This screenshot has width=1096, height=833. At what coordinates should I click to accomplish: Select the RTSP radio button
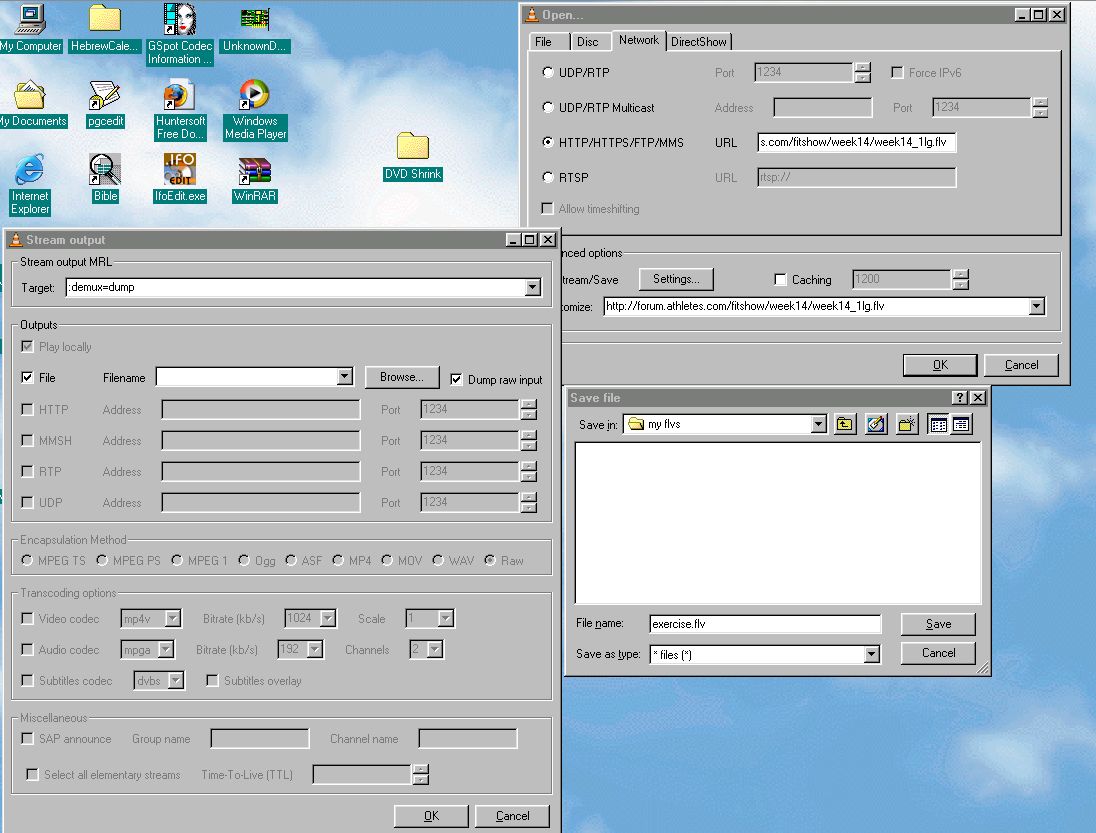point(548,177)
